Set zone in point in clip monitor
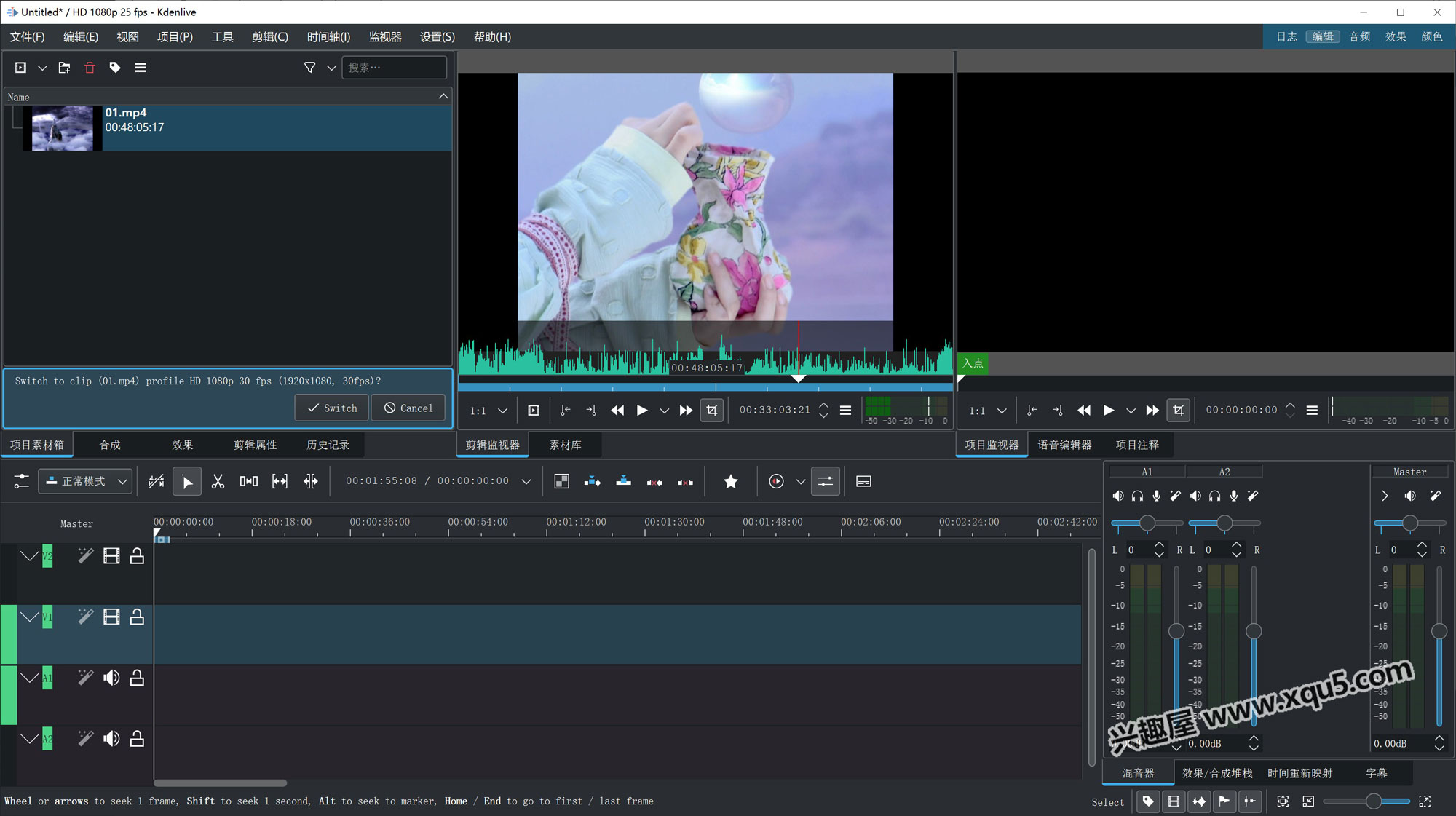1456x816 pixels. pos(565,411)
